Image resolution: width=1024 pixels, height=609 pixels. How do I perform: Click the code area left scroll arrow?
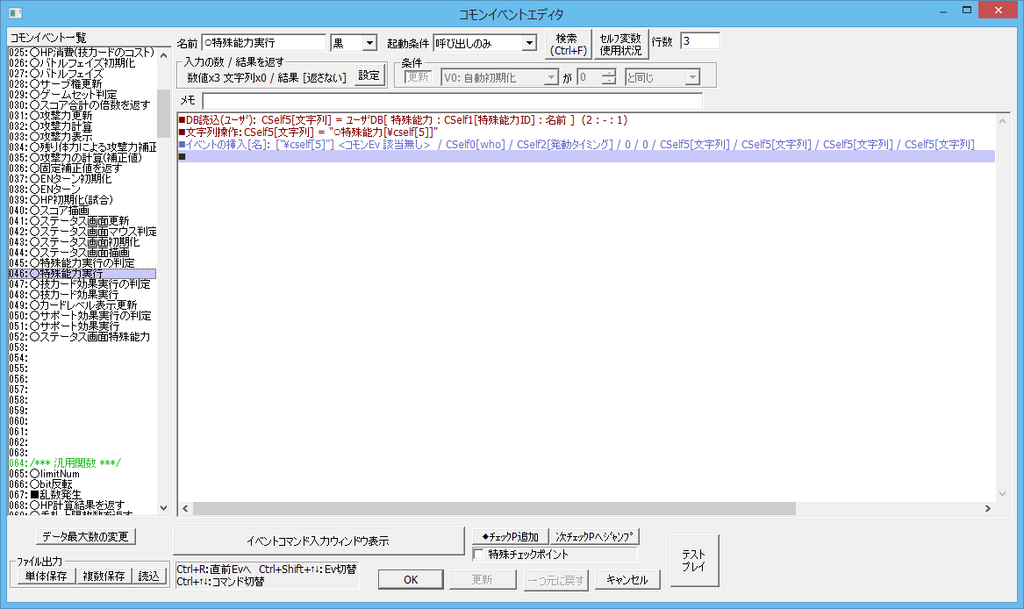click(185, 508)
